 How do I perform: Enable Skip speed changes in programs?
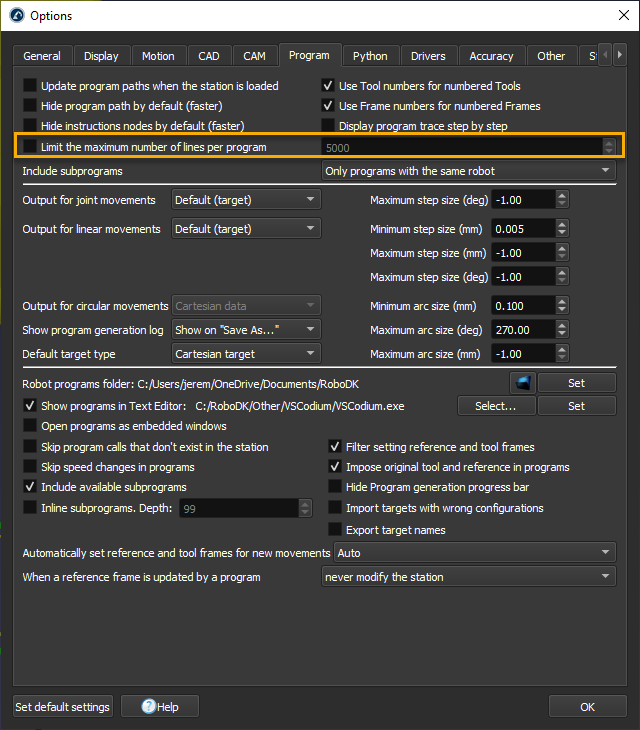coord(31,467)
